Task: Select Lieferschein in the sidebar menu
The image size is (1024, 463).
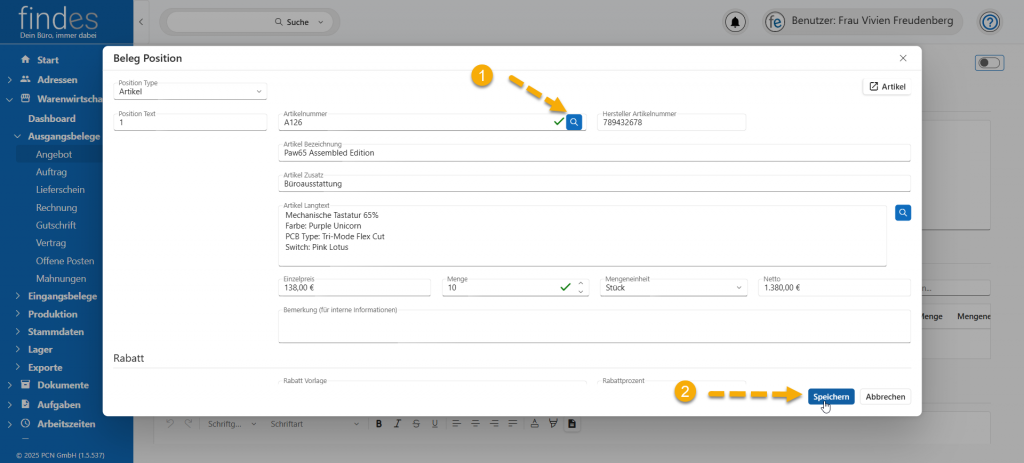Action: click(60, 189)
